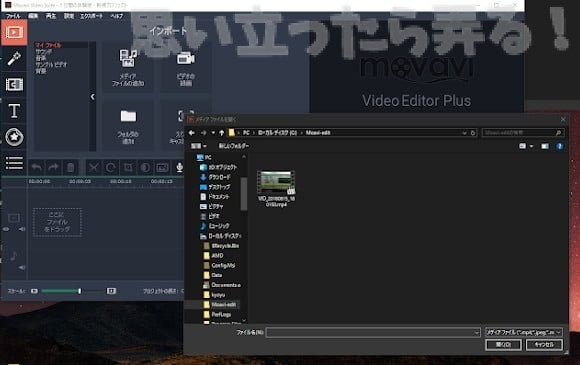Open the Titles T tool

[14, 111]
